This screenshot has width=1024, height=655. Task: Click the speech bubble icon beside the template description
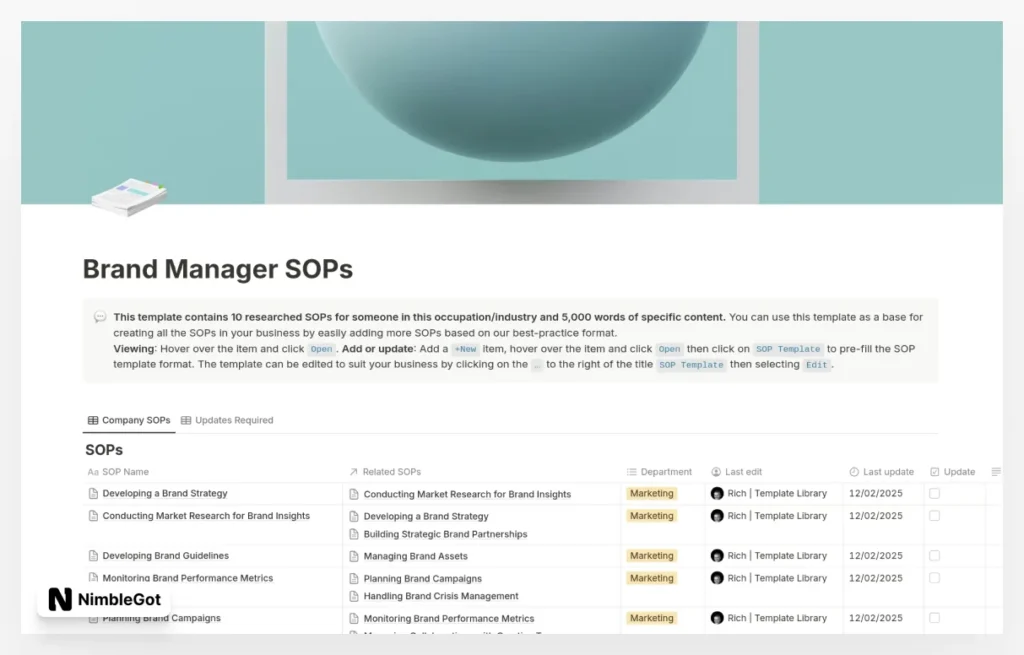[x=100, y=316]
